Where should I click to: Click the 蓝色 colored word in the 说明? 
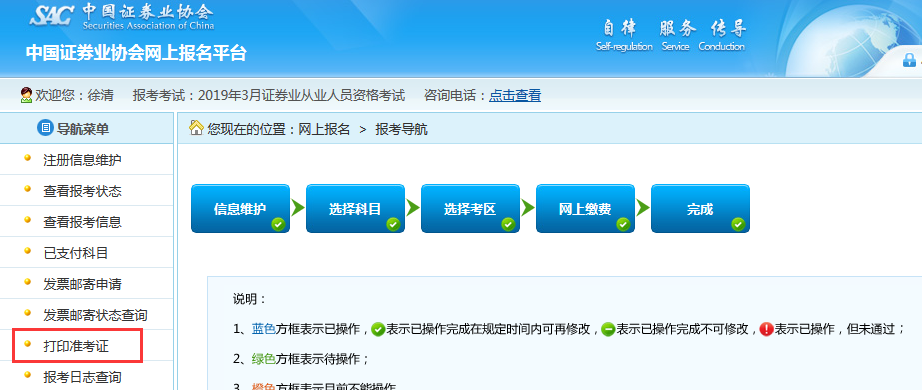tap(263, 329)
